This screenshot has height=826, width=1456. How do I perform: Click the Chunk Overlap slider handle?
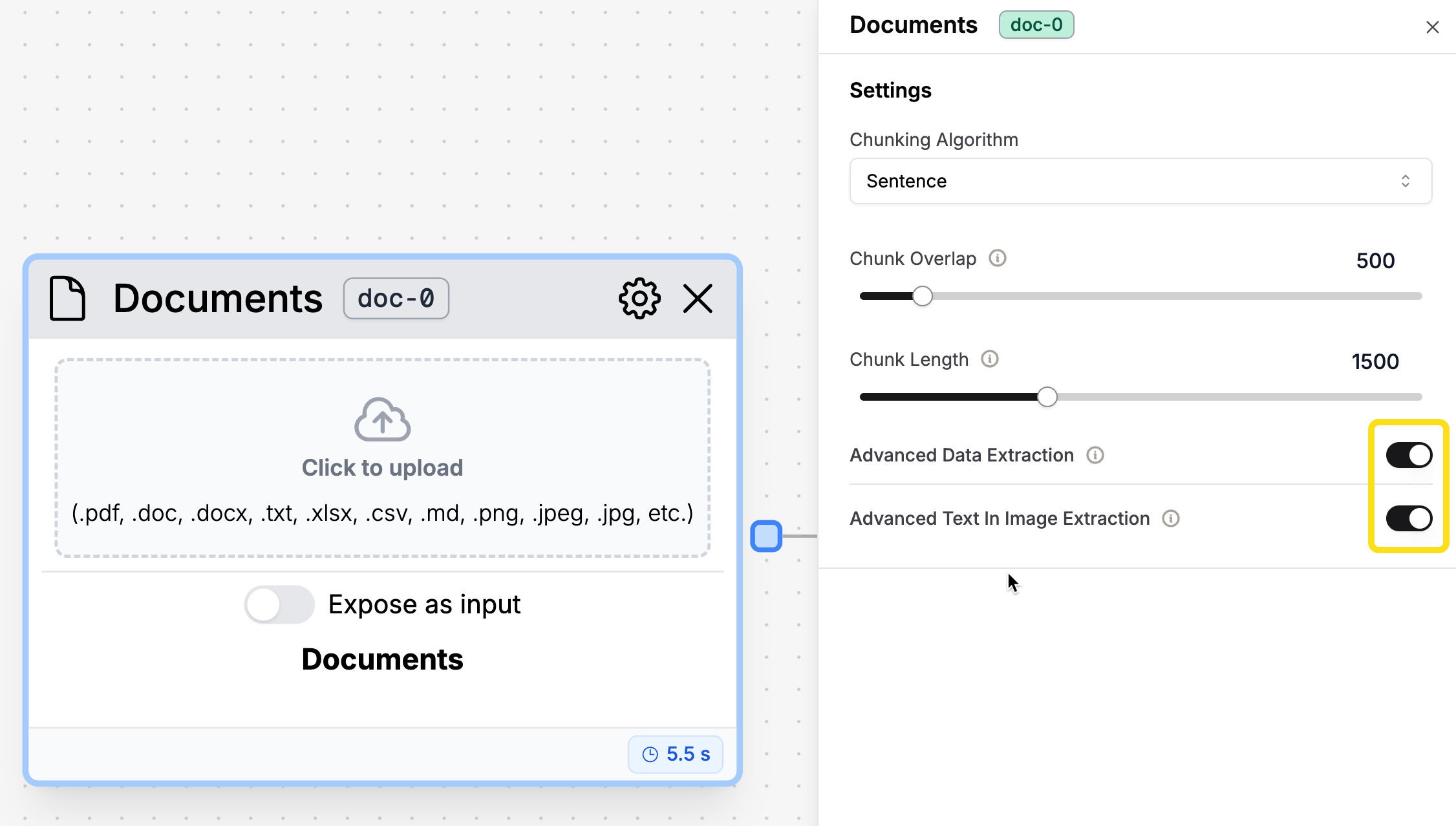[x=923, y=296]
